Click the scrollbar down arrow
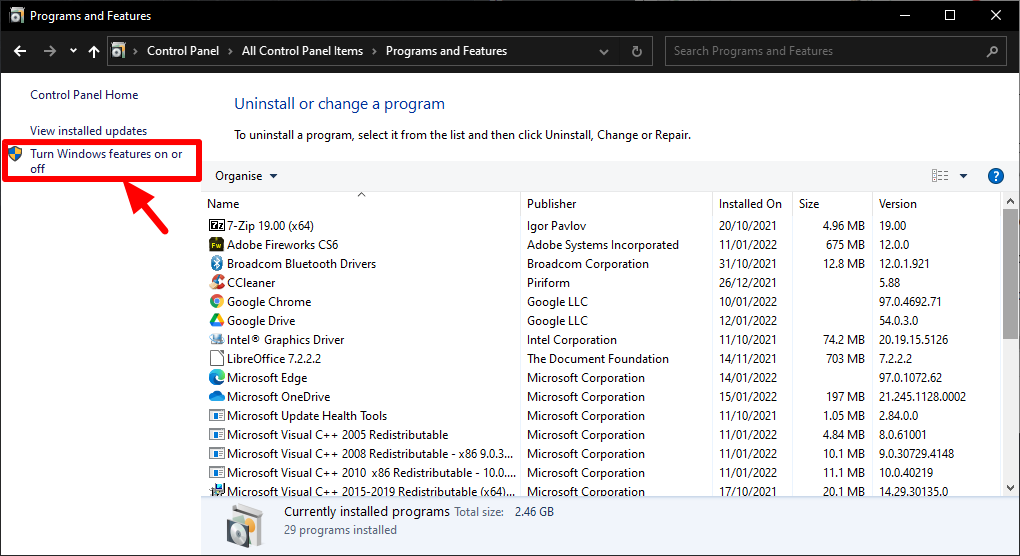The width and height of the screenshot is (1020, 556). [1010, 488]
